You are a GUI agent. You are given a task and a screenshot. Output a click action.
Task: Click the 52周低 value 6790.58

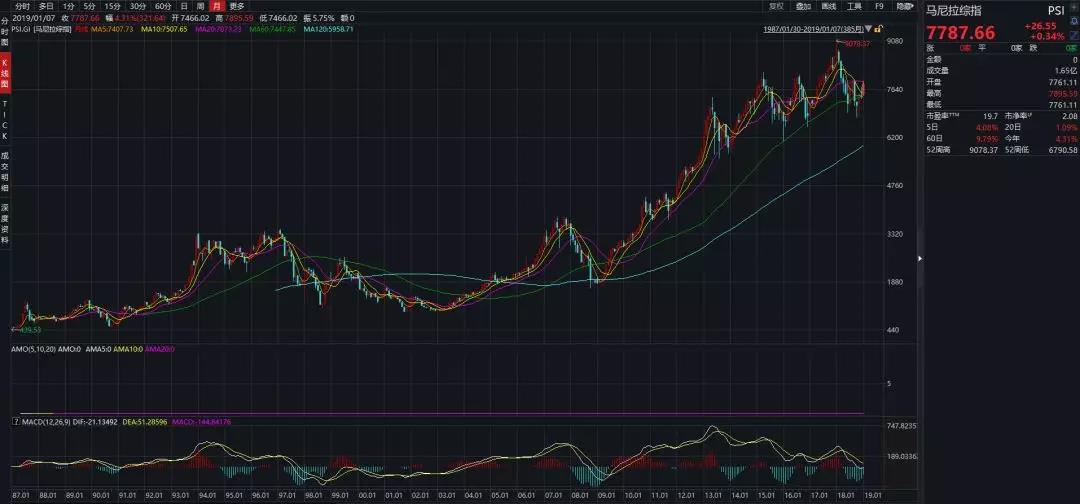pos(1062,149)
